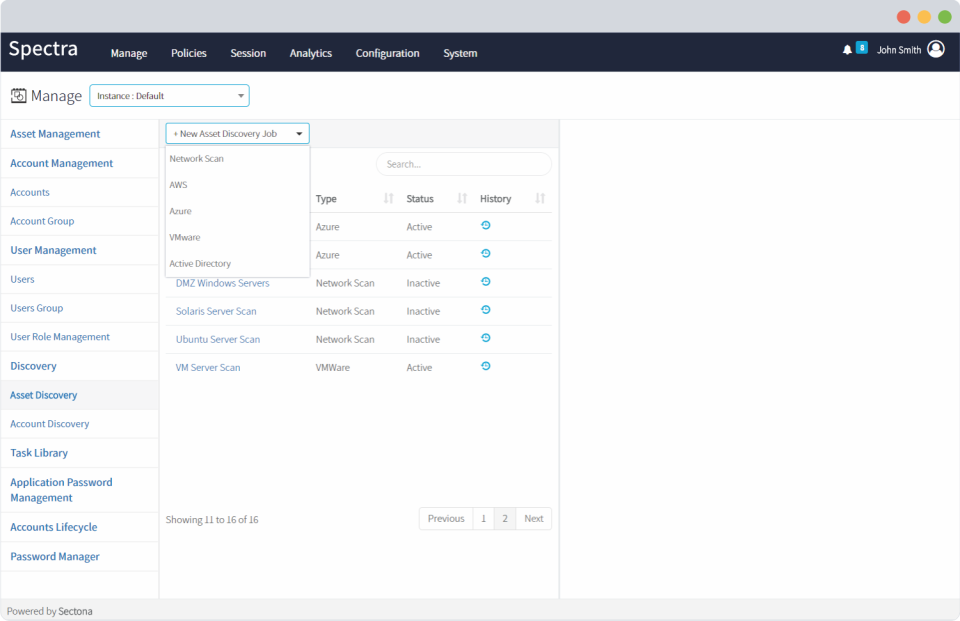View run history for VM Server Scan
The image size is (960, 621).
486,366
